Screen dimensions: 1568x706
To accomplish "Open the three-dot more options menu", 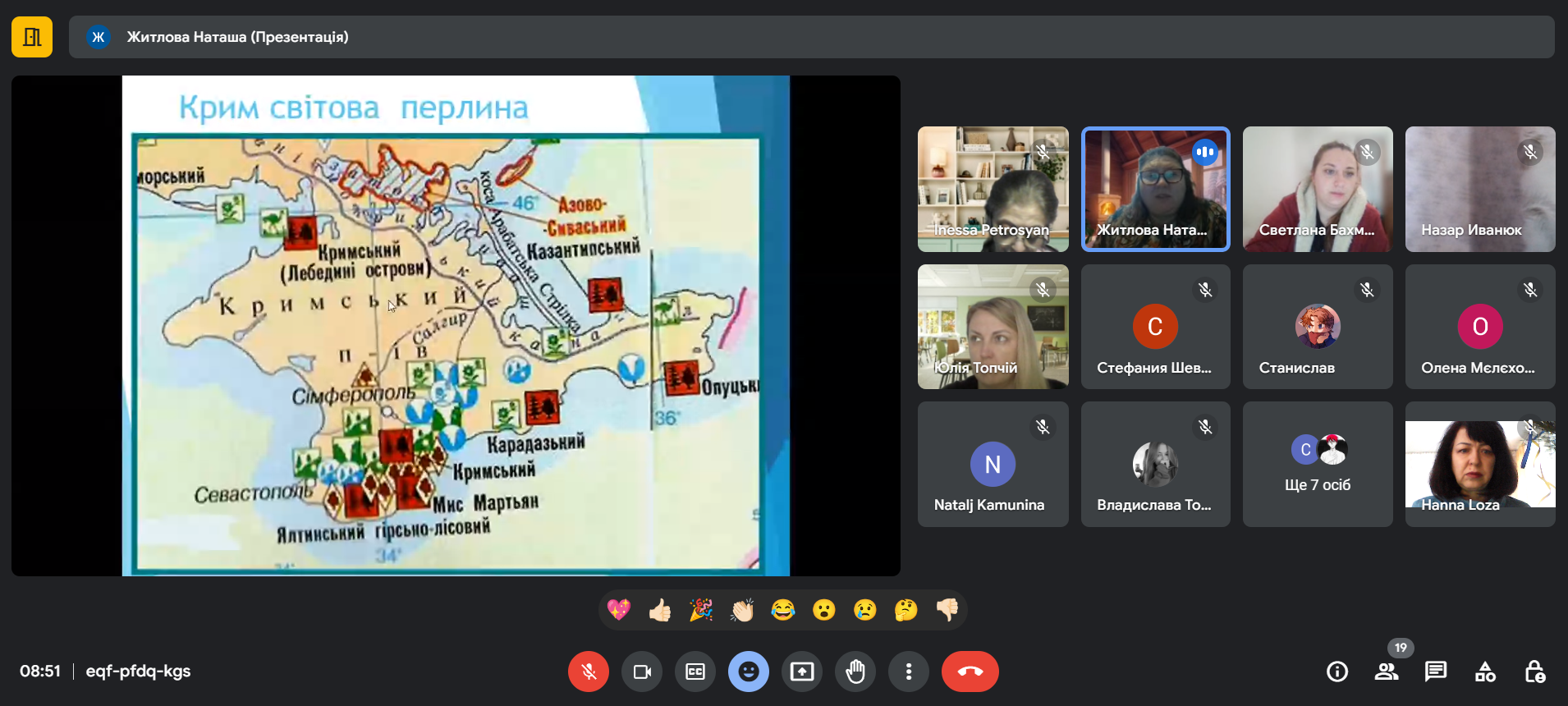I will coord(909,672).
